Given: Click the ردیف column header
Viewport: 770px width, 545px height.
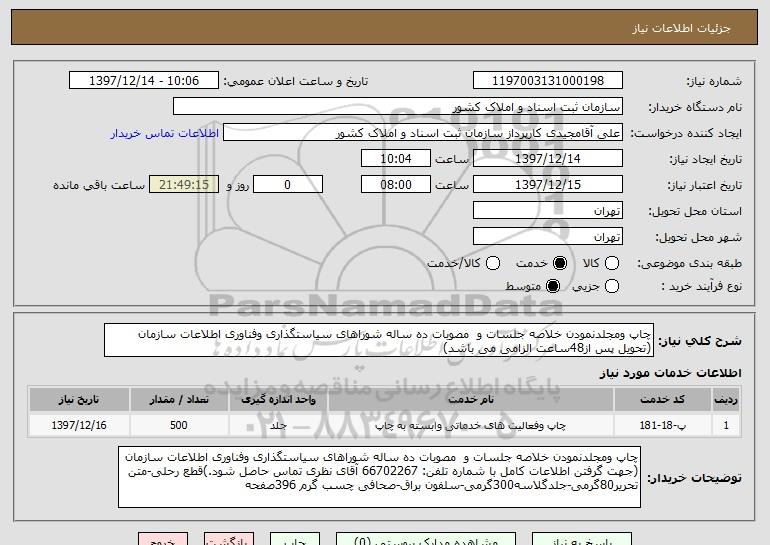Looking at the screenshot, I should point(726,399).
